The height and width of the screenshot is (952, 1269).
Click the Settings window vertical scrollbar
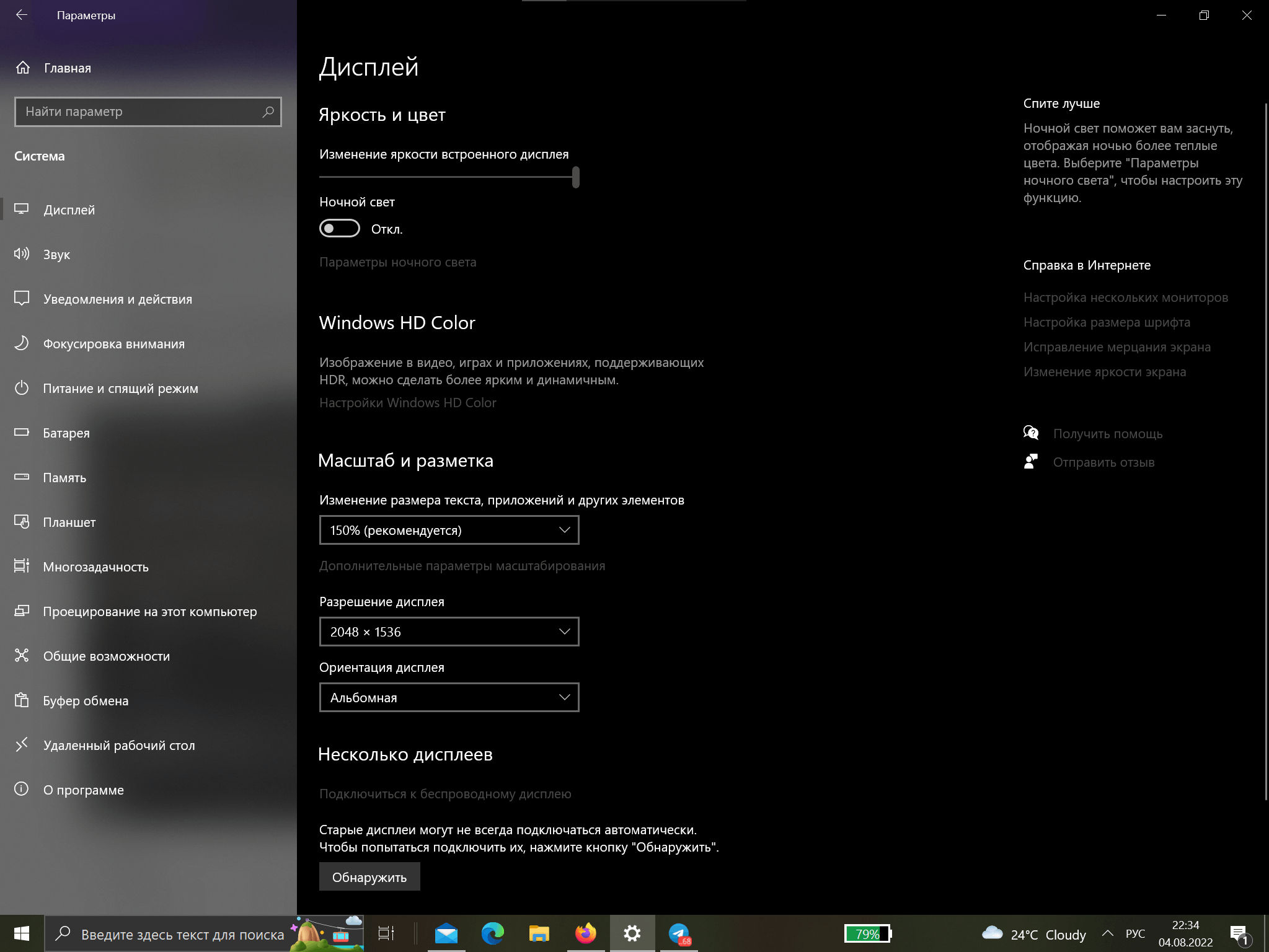(x=1265, y=451)
